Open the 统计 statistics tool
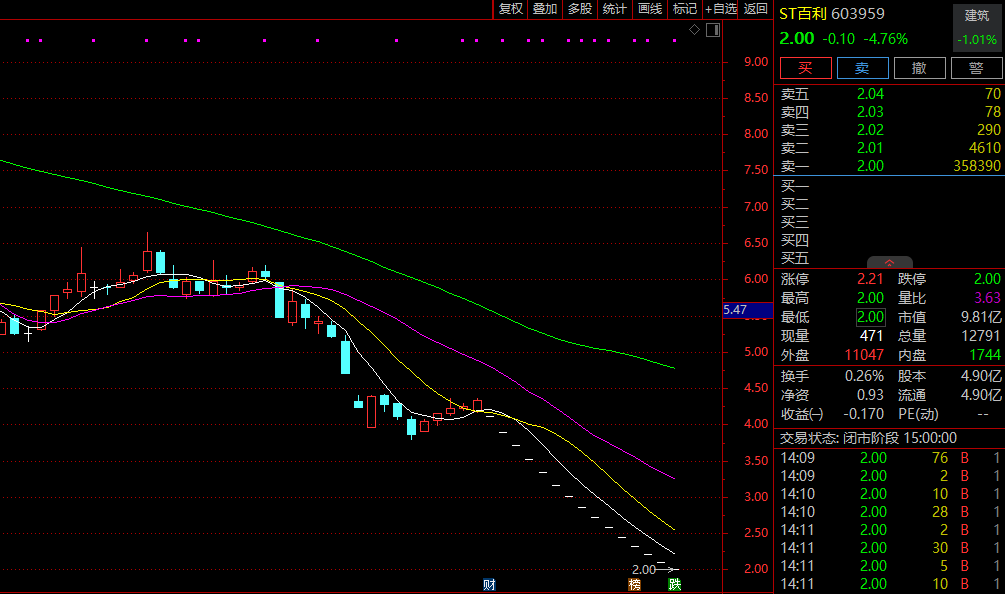This screenshot has width=1005, height=594. point(615,9)
